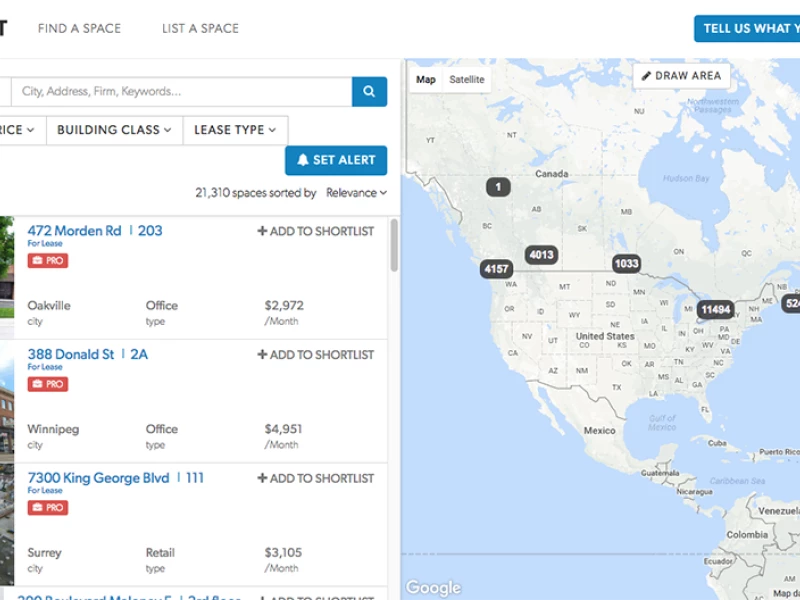Focus the City, Address, Firm, Keywords field
This screenshot has height=600, width=800.
(x=182, y=91)
